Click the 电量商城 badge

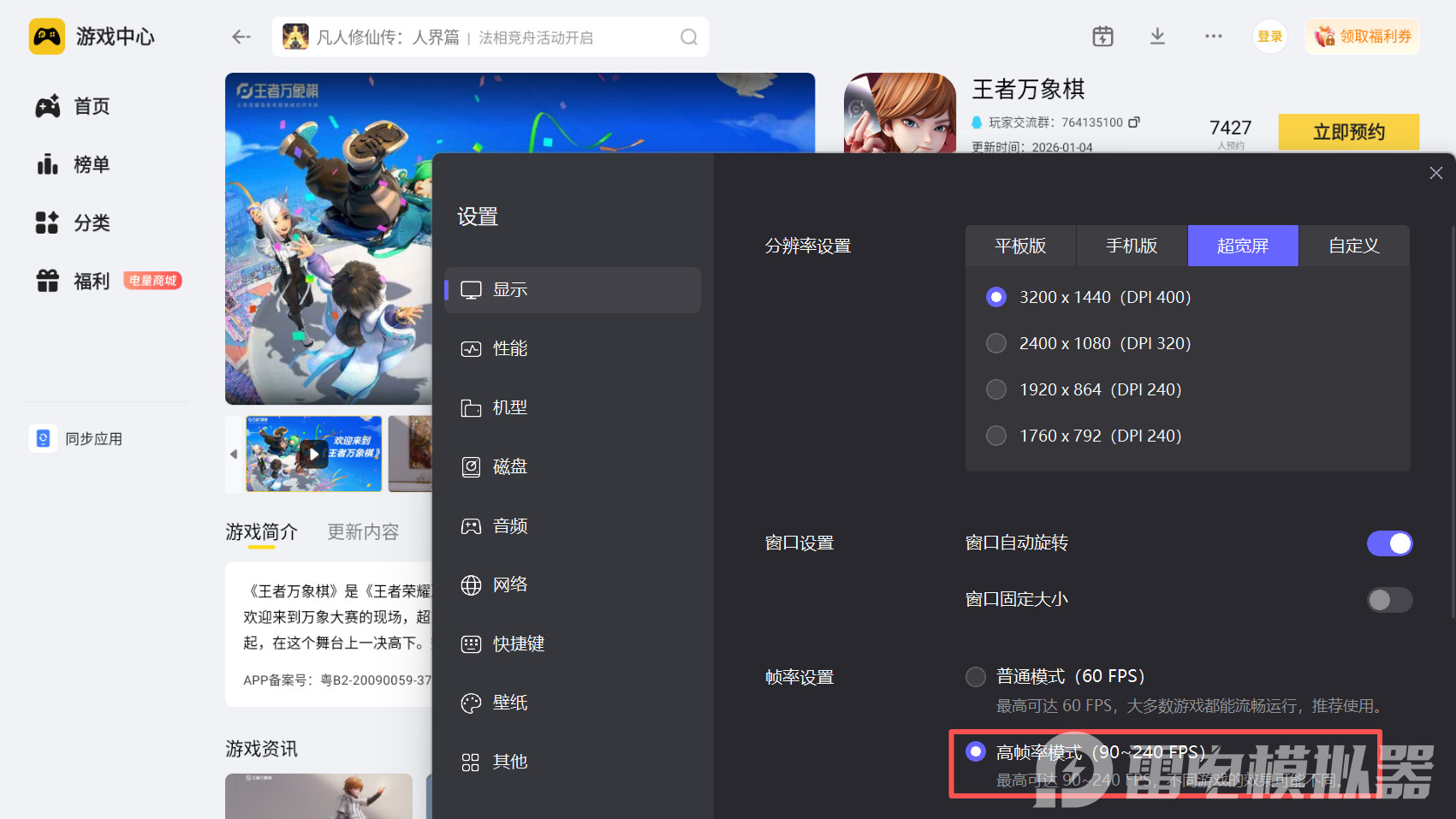click(x=153, y=281)
